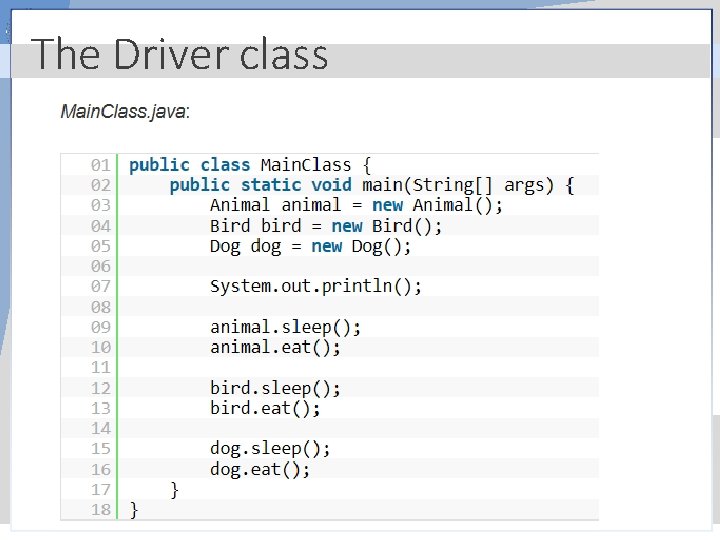Viewport: 720px width, 540px height.
Task: Click the closing brace on line 17
Action: pyautogui.click(x=174, y=490)
